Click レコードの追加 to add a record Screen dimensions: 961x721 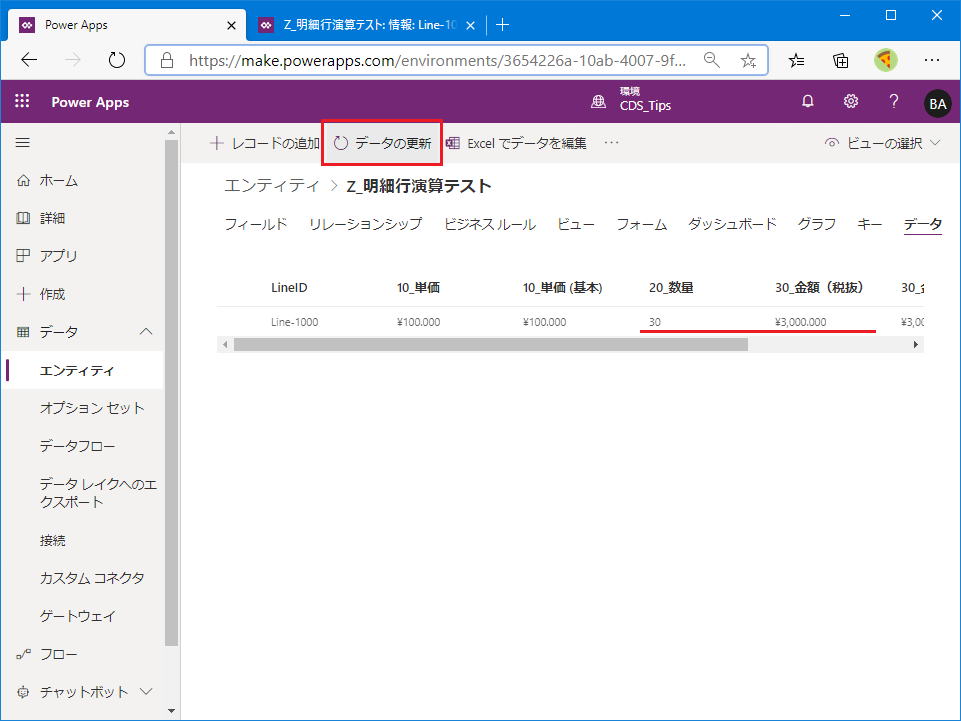pyautogui.click(x=265, y=143)
